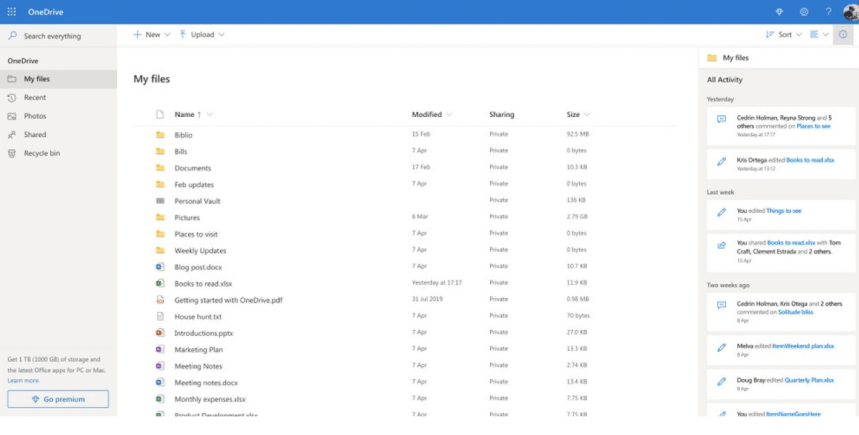The height and width of the screenshot is (435, 859).
Task: Click the Bills folder icon
Action: (x=160, y=151)
